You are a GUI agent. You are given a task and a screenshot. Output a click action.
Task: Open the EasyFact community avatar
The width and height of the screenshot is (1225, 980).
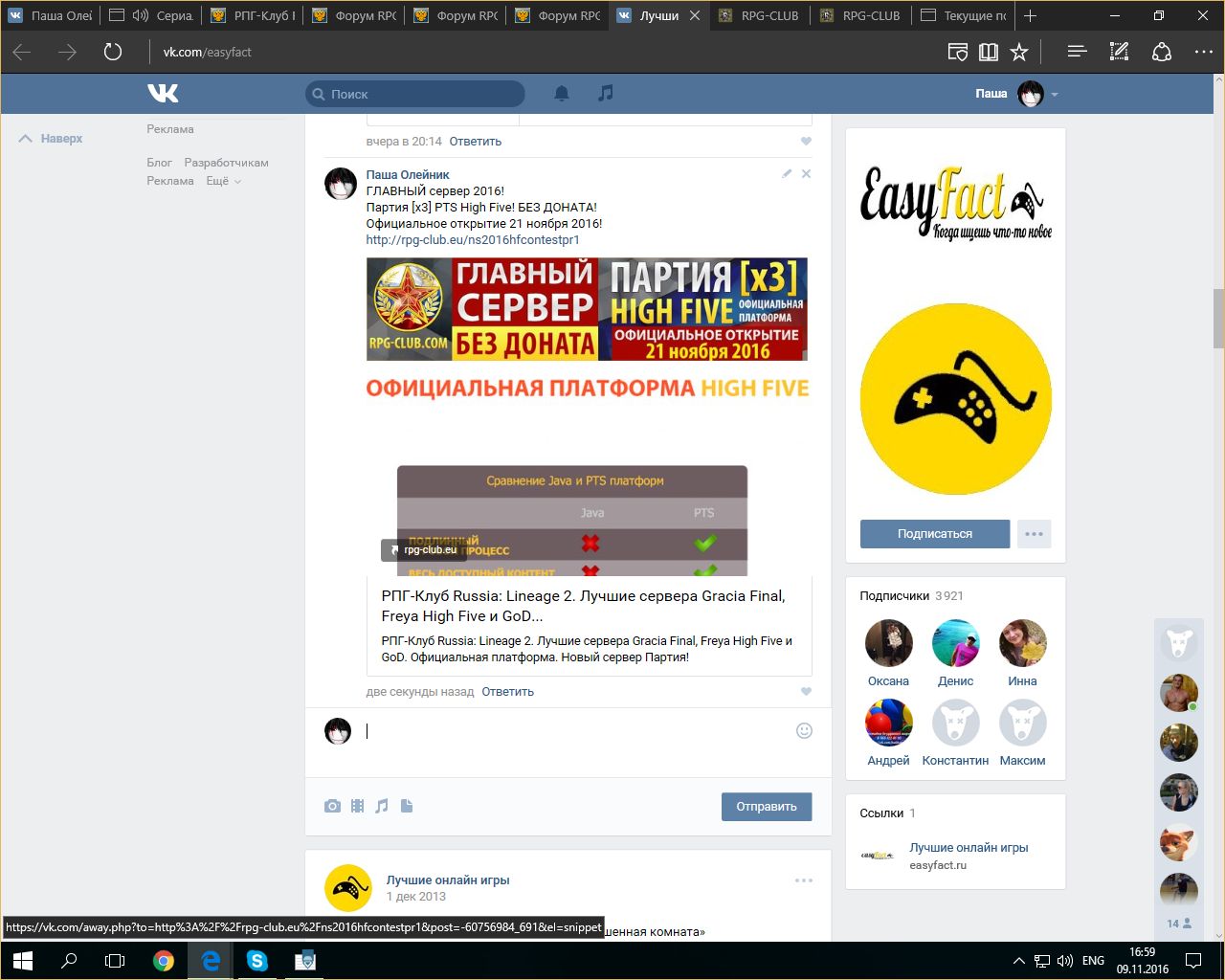click(x=955, y=399)
